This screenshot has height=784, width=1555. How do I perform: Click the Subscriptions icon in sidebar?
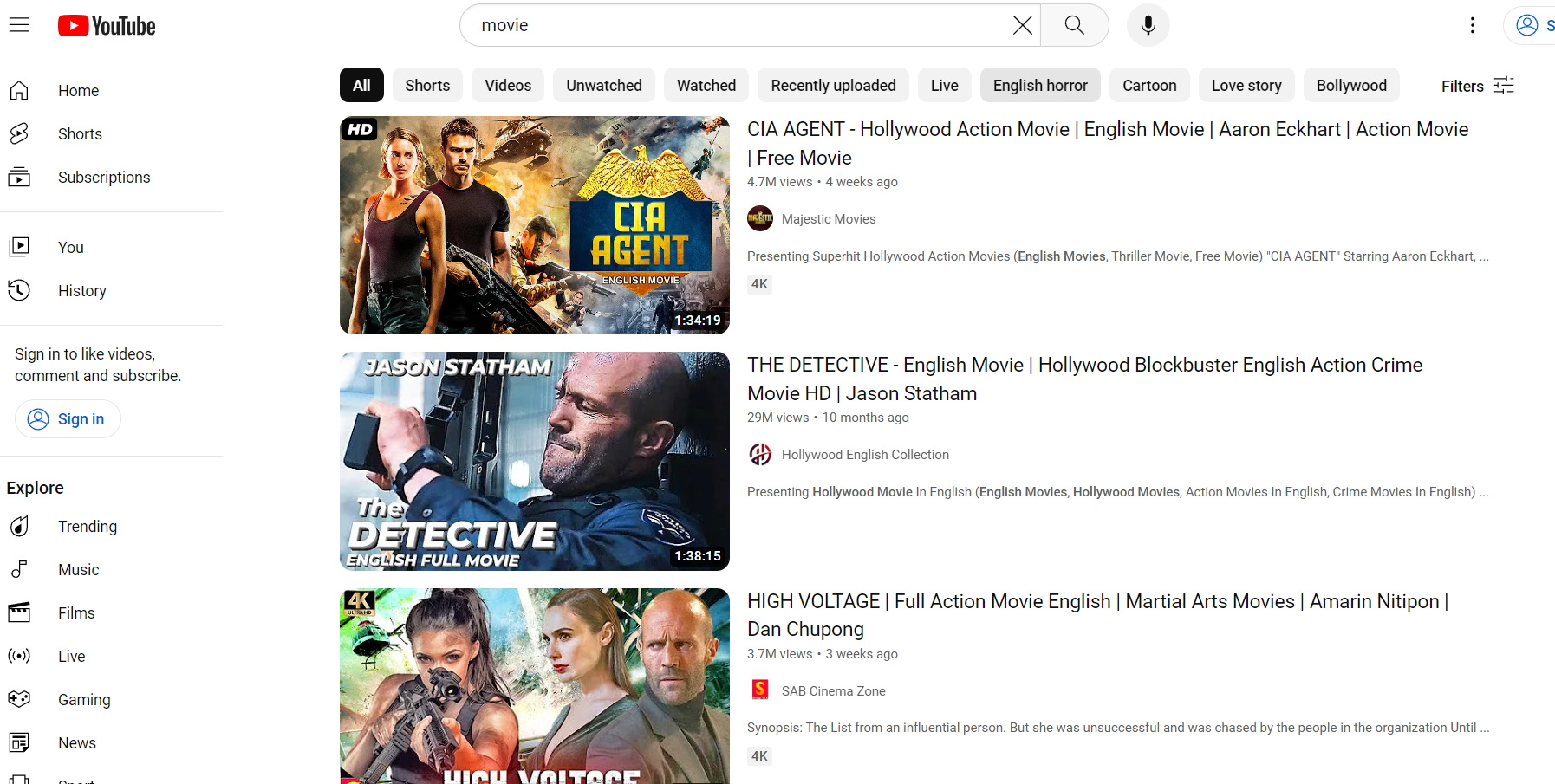click(19, 178)
